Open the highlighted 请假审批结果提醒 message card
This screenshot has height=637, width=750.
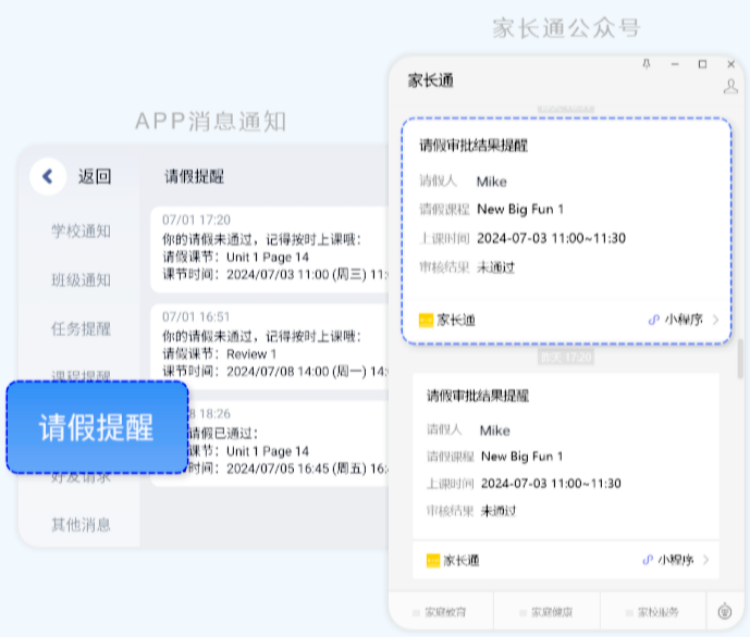[x=567, y=231]
